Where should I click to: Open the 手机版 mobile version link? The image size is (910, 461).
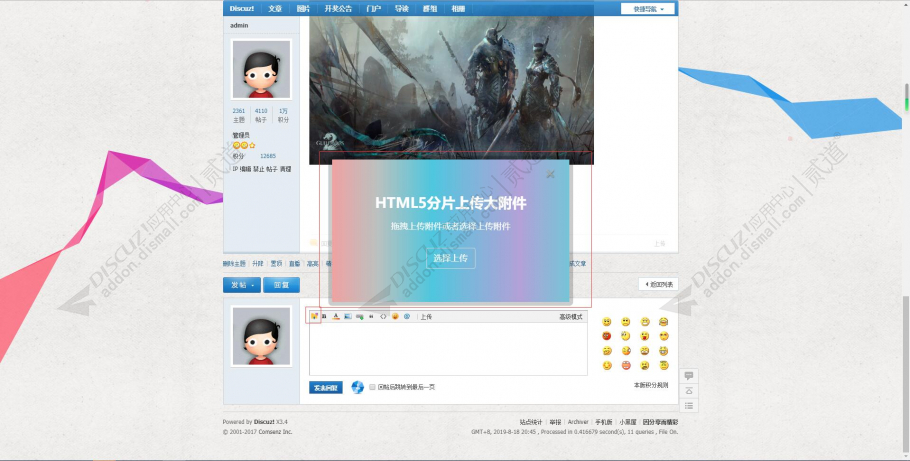[x=604, y=422]
